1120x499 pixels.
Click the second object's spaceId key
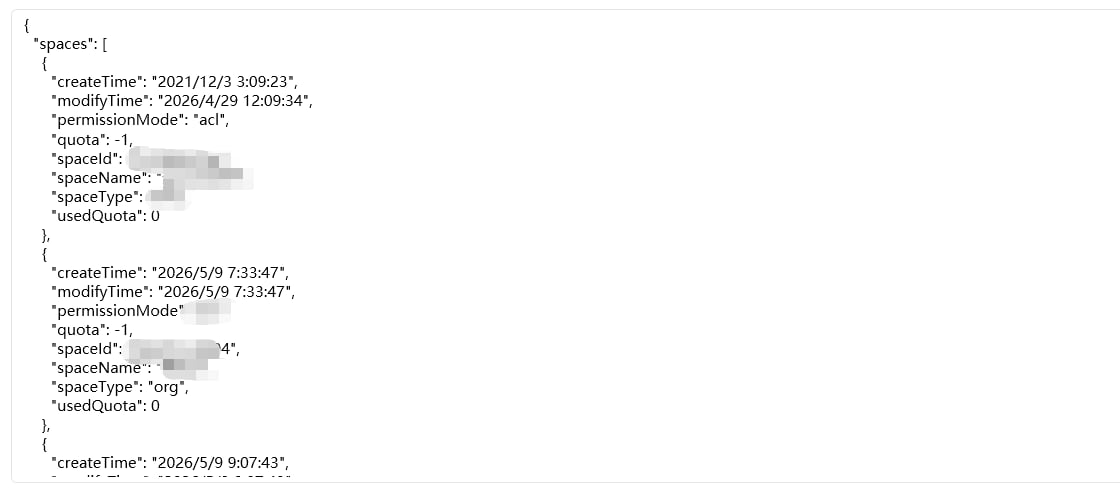tap(86, 349)
